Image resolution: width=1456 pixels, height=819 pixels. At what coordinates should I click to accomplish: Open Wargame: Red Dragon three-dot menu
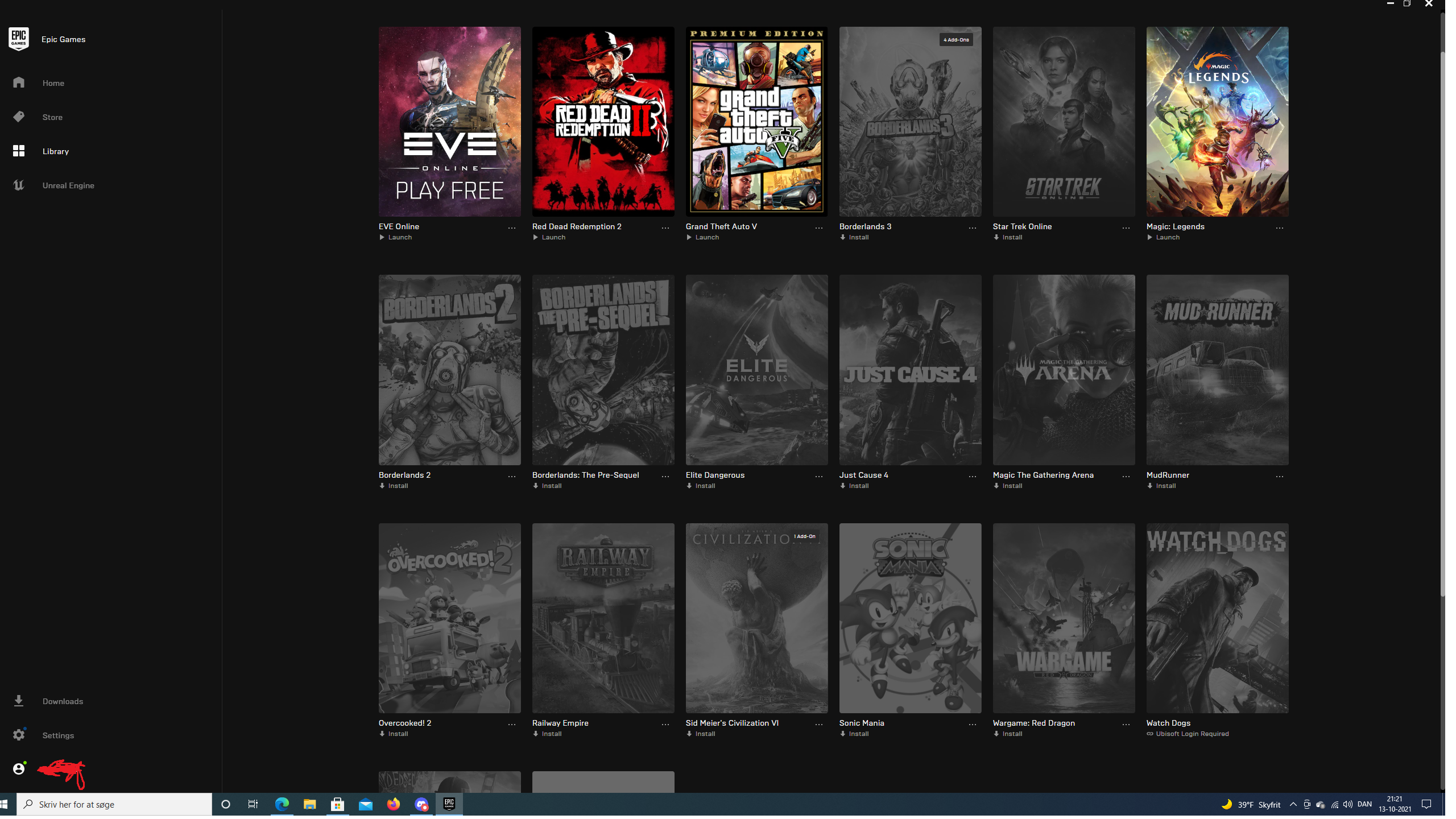[1126, 725]
